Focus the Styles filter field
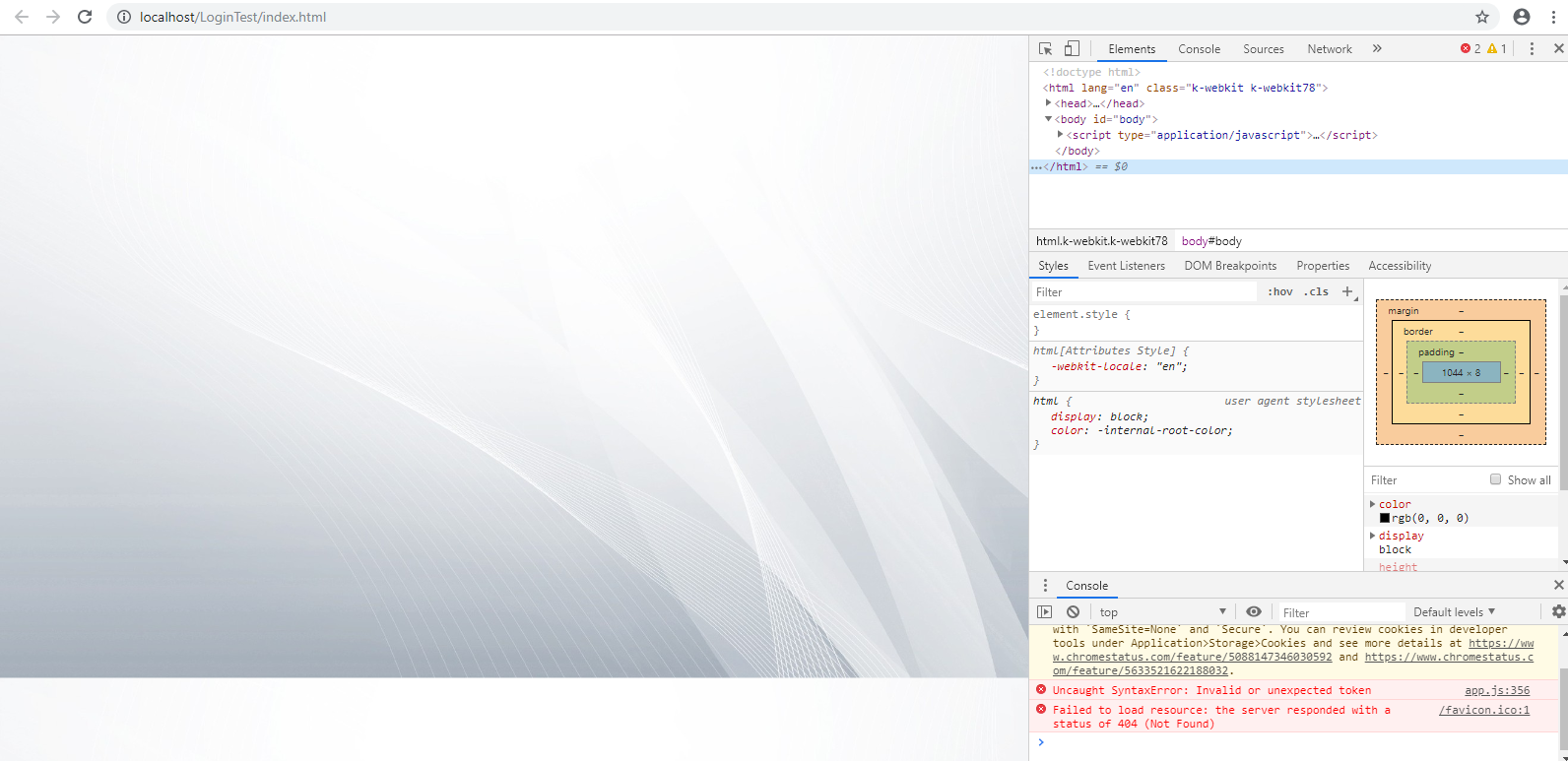Viewport: 1568px width, 761px height. pyautogui.click(x=1144, y=292)
